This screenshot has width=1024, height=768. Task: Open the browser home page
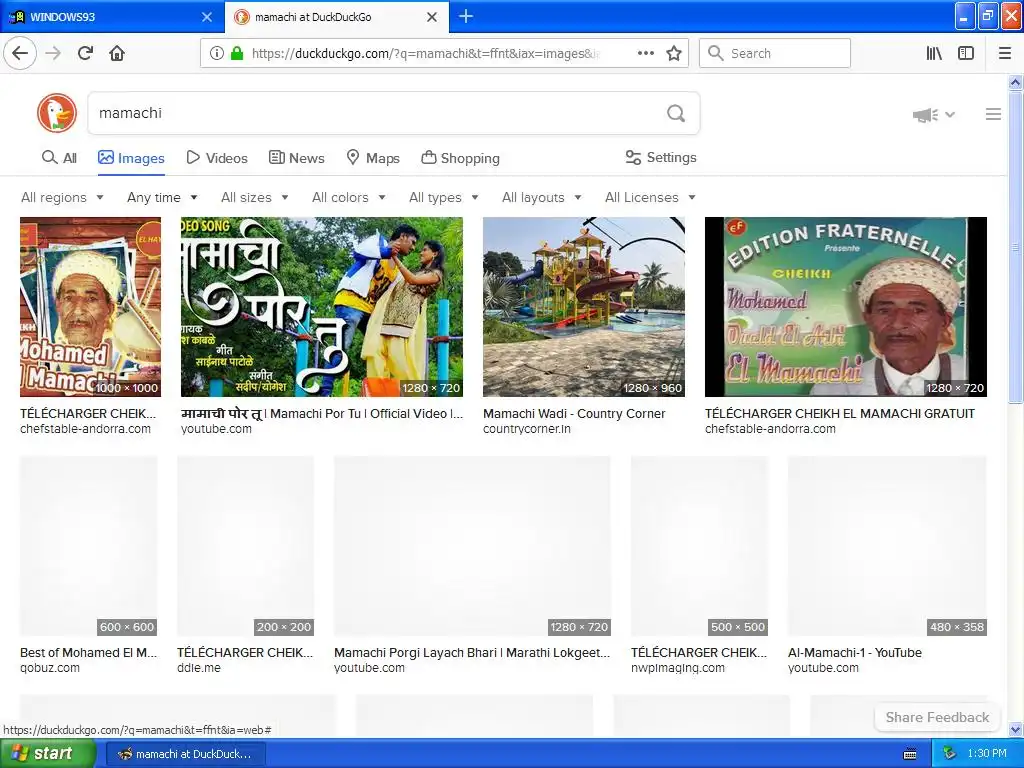117,53
